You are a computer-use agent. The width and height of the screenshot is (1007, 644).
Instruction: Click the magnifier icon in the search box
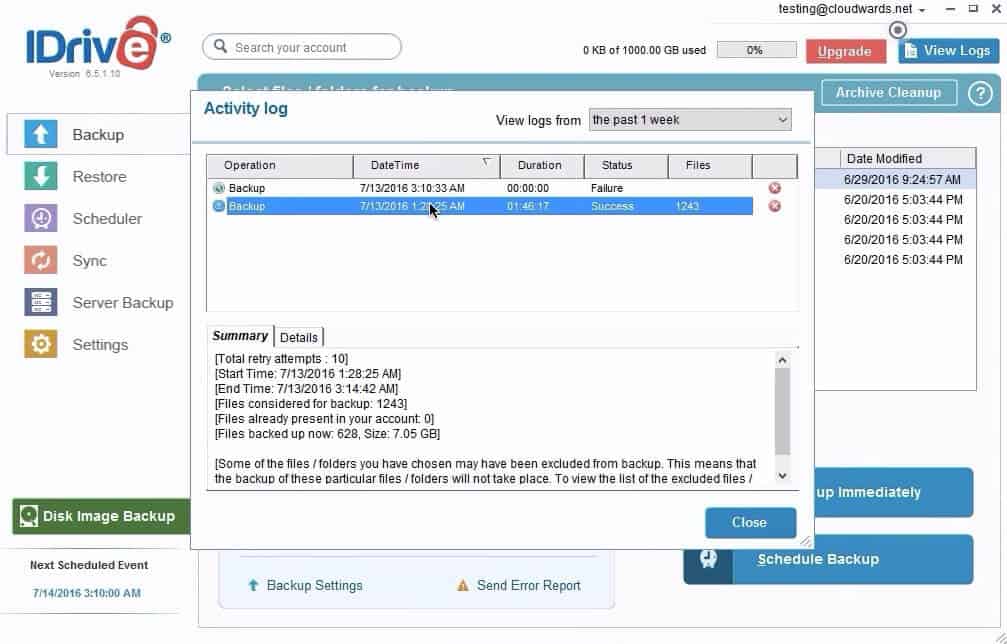tap(222, 46)
